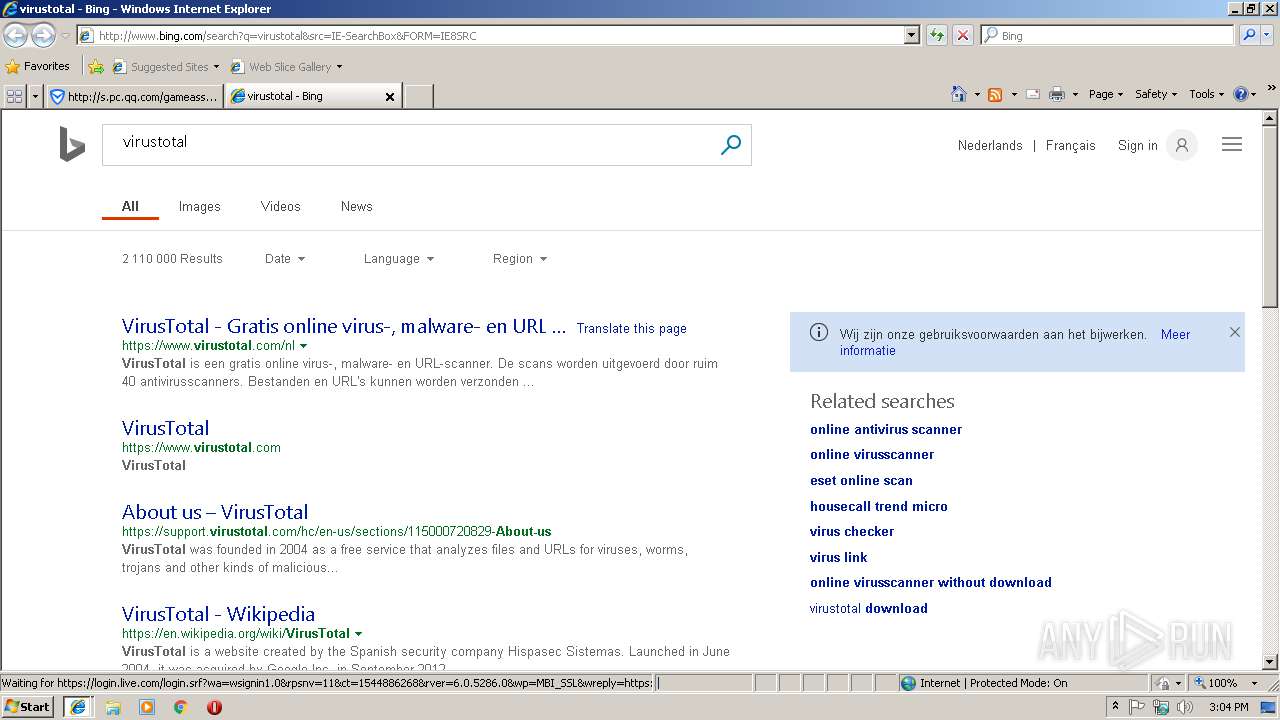Open recent pages dropdown arrow

[x=65, y=36]
